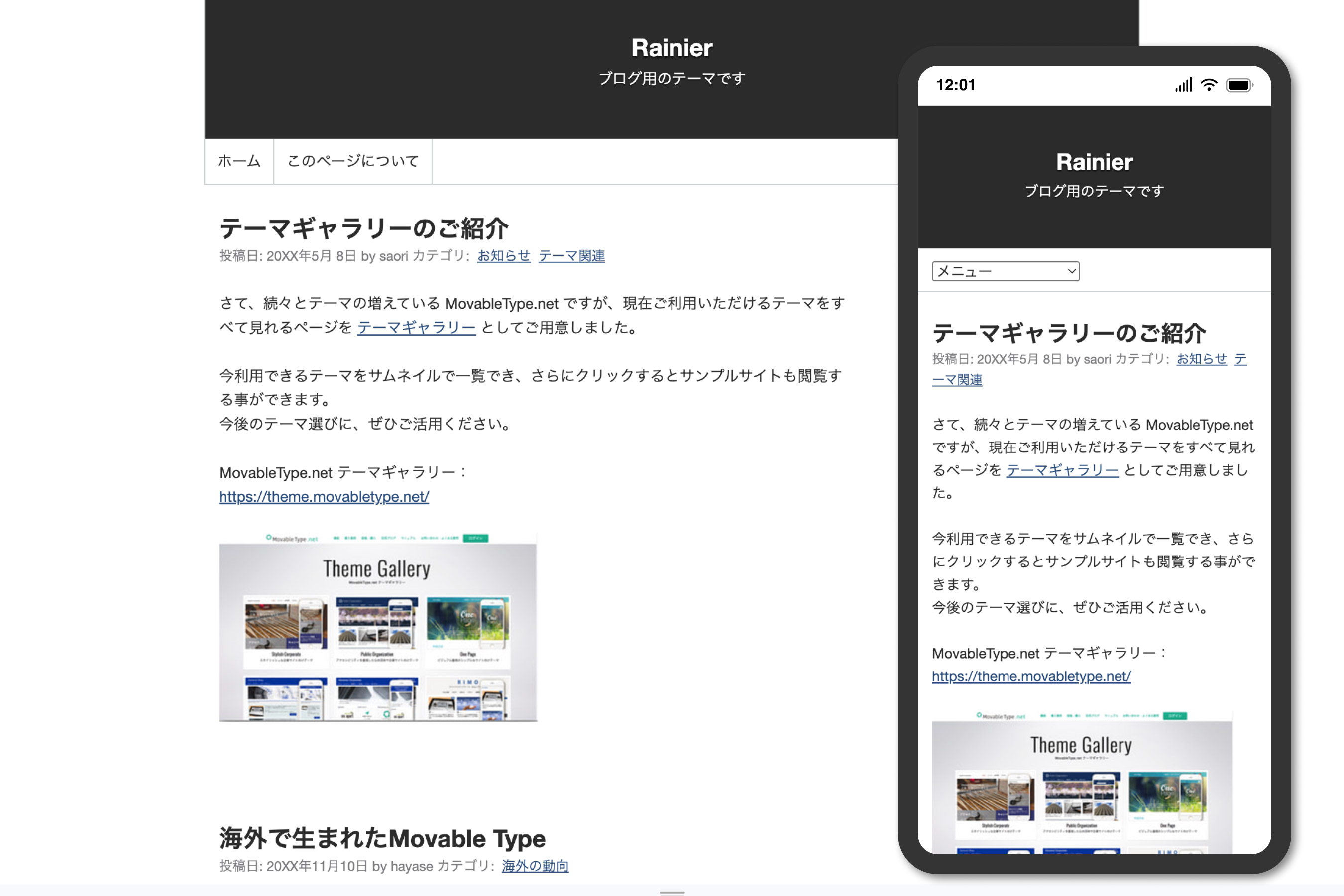Click the ホーム navigation tab

click(x=239, y=161)
